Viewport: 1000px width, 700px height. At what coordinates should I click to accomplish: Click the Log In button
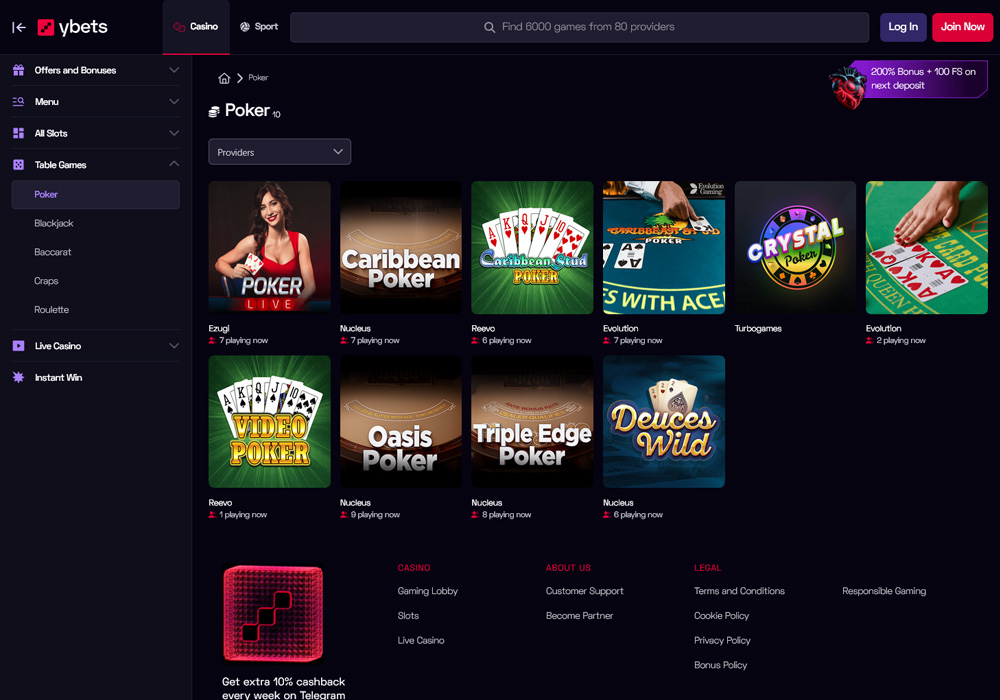pos(902,27)
